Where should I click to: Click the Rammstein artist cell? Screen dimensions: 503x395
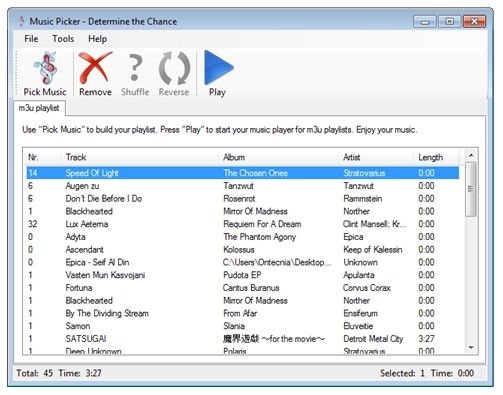363,198
